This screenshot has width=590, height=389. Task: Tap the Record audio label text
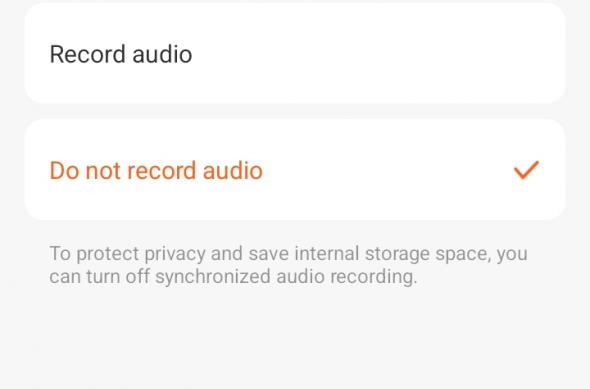[x=121, y=54]
